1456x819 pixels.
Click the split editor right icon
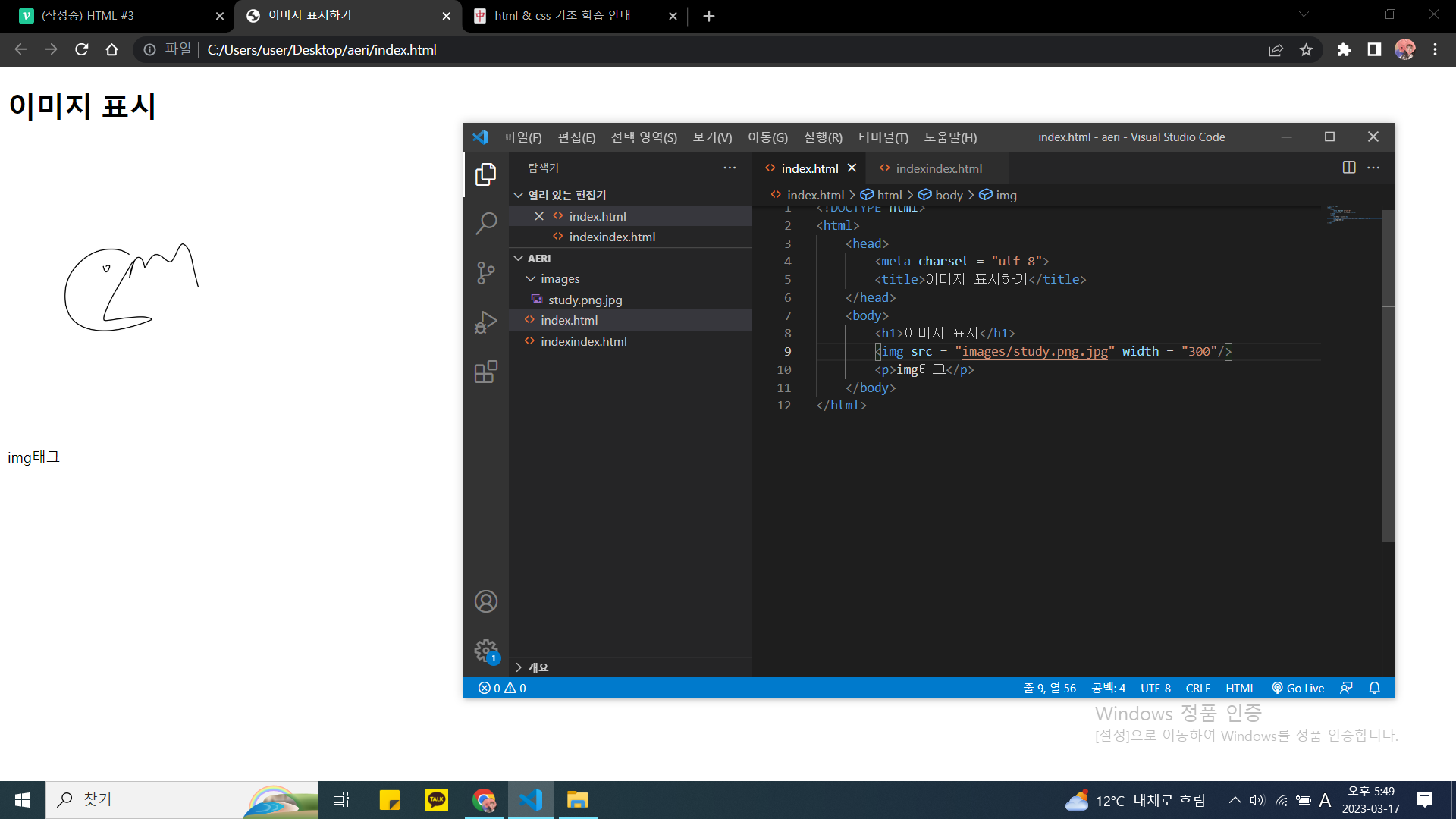coord(1348,168)
